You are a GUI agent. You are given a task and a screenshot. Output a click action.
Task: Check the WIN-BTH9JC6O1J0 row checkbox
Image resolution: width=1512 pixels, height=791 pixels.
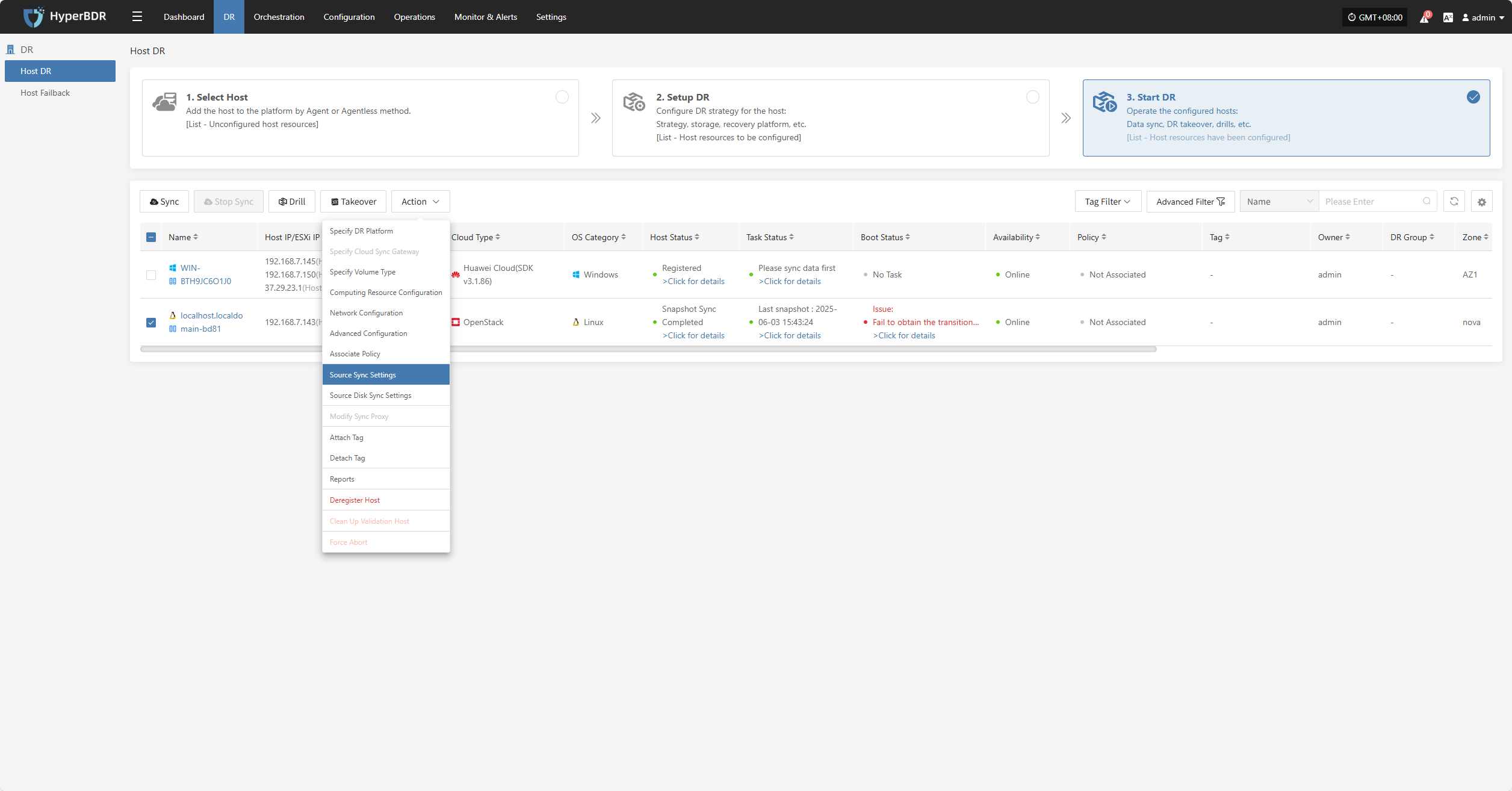click(151, 275)
